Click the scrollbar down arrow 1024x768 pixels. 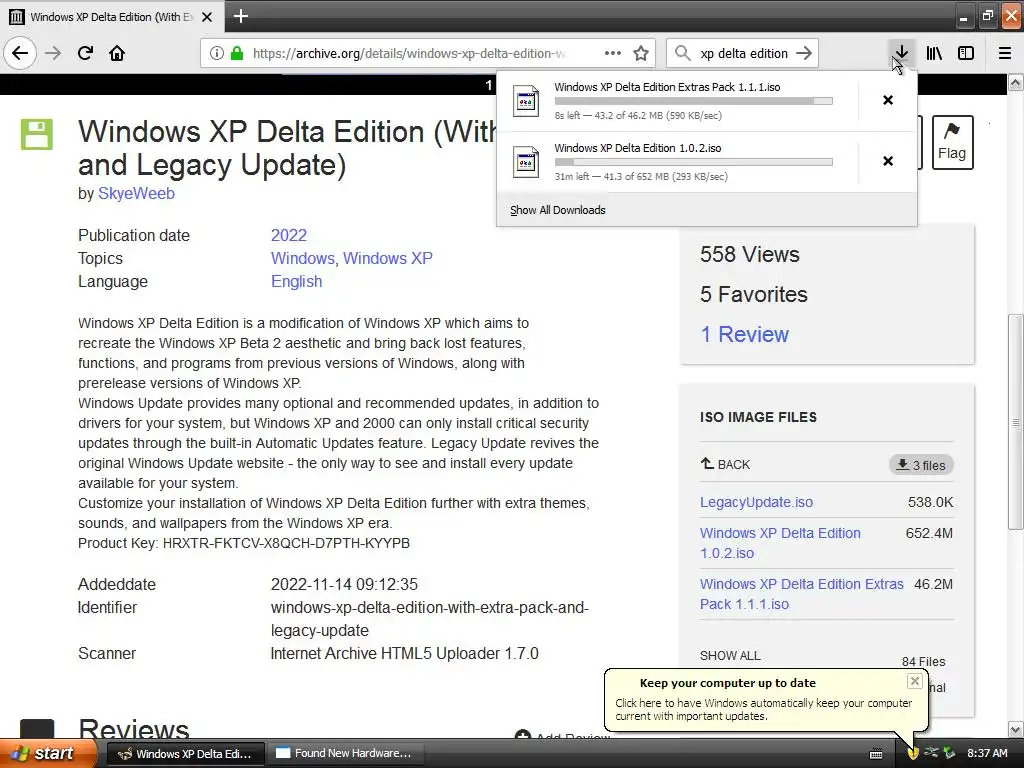point(1016,729)
